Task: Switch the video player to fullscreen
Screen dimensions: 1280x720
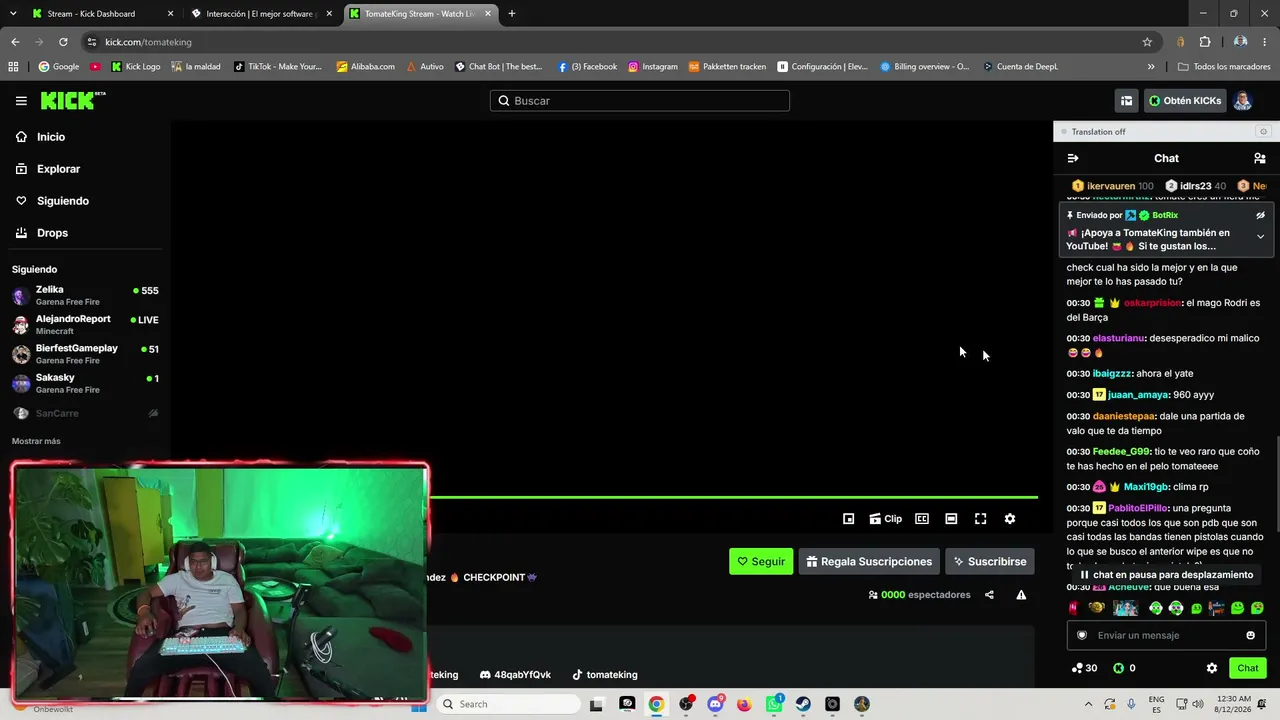Action: pos(980,519)
